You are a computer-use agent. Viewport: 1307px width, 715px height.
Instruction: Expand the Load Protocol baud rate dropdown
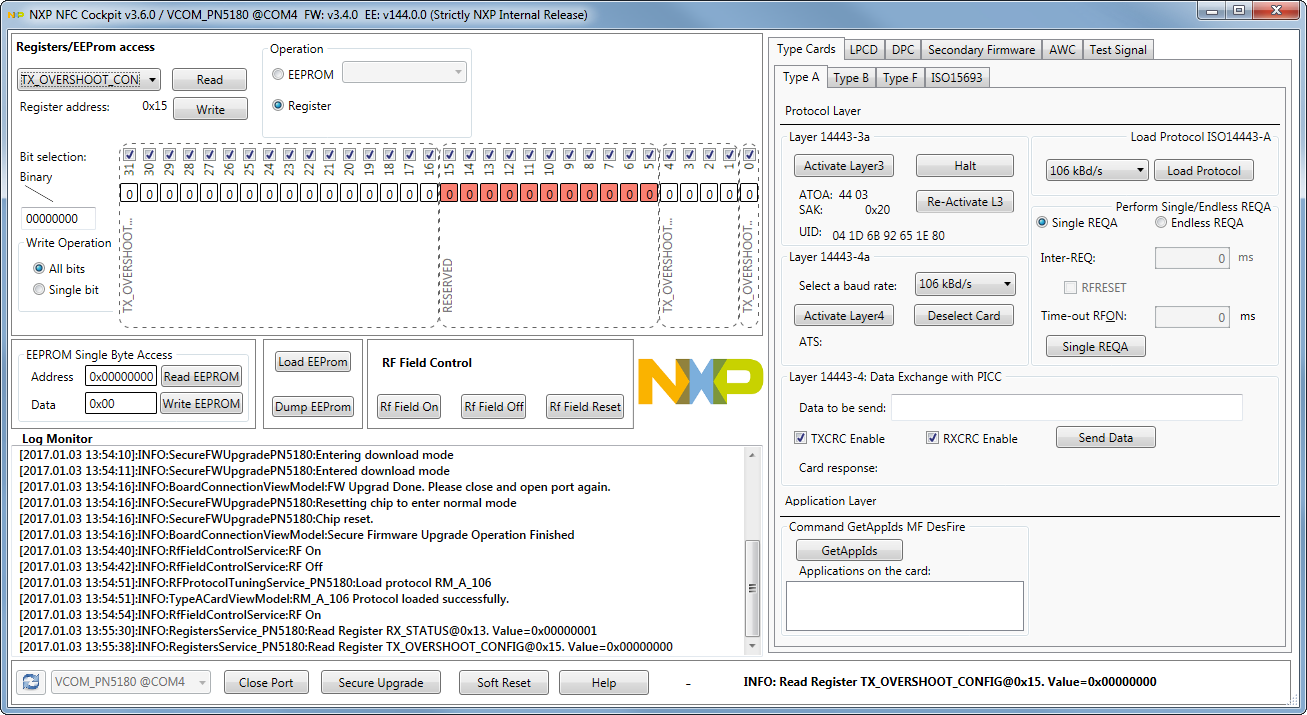coord(1097,171)
